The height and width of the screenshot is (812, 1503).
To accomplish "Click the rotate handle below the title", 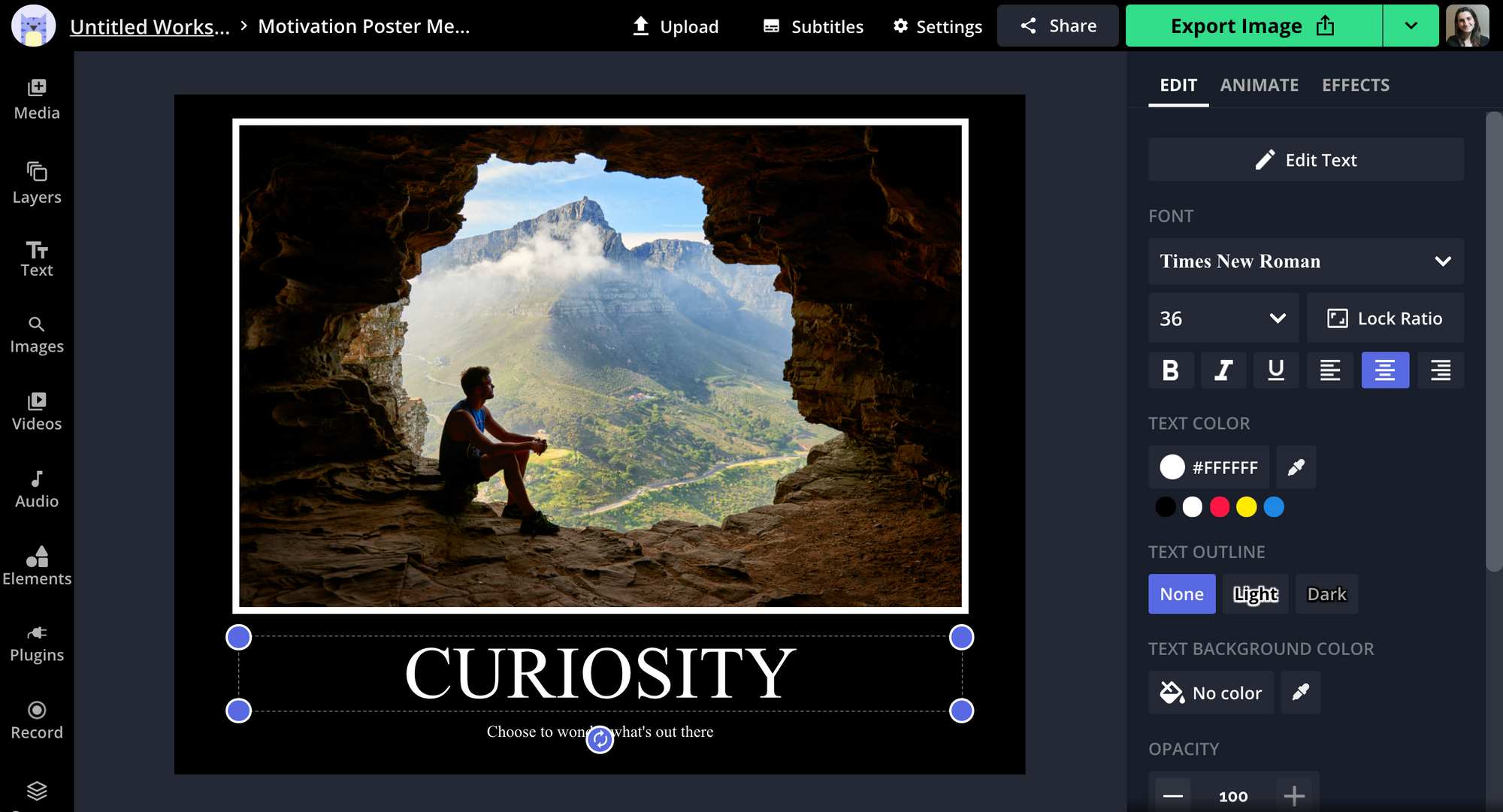I will click(x=600, y=740).
